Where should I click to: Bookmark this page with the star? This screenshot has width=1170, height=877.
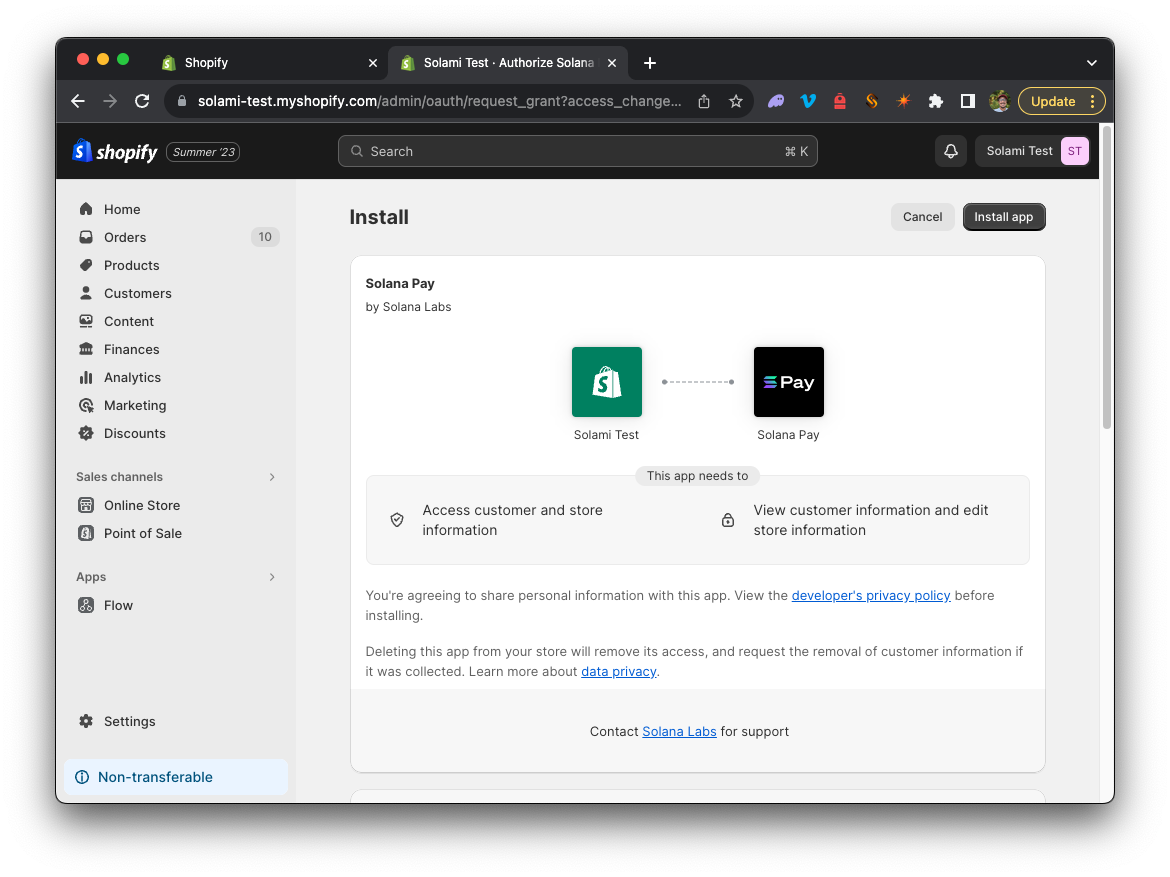tap(736, 102)
